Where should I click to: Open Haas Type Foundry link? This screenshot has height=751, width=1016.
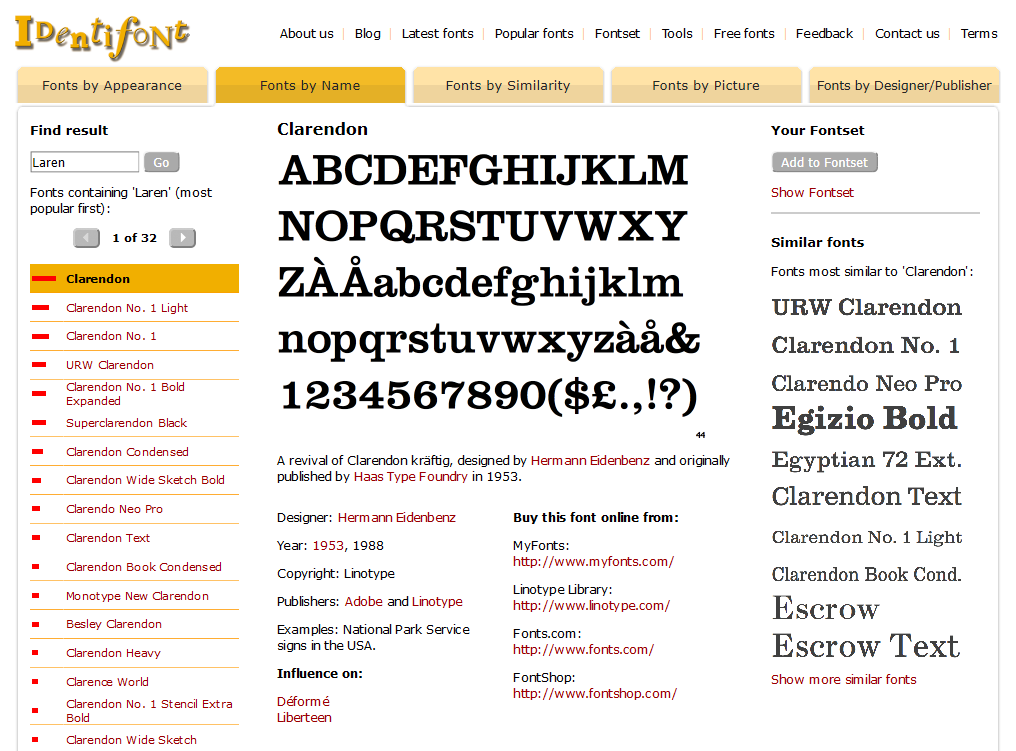pos(410,477)
